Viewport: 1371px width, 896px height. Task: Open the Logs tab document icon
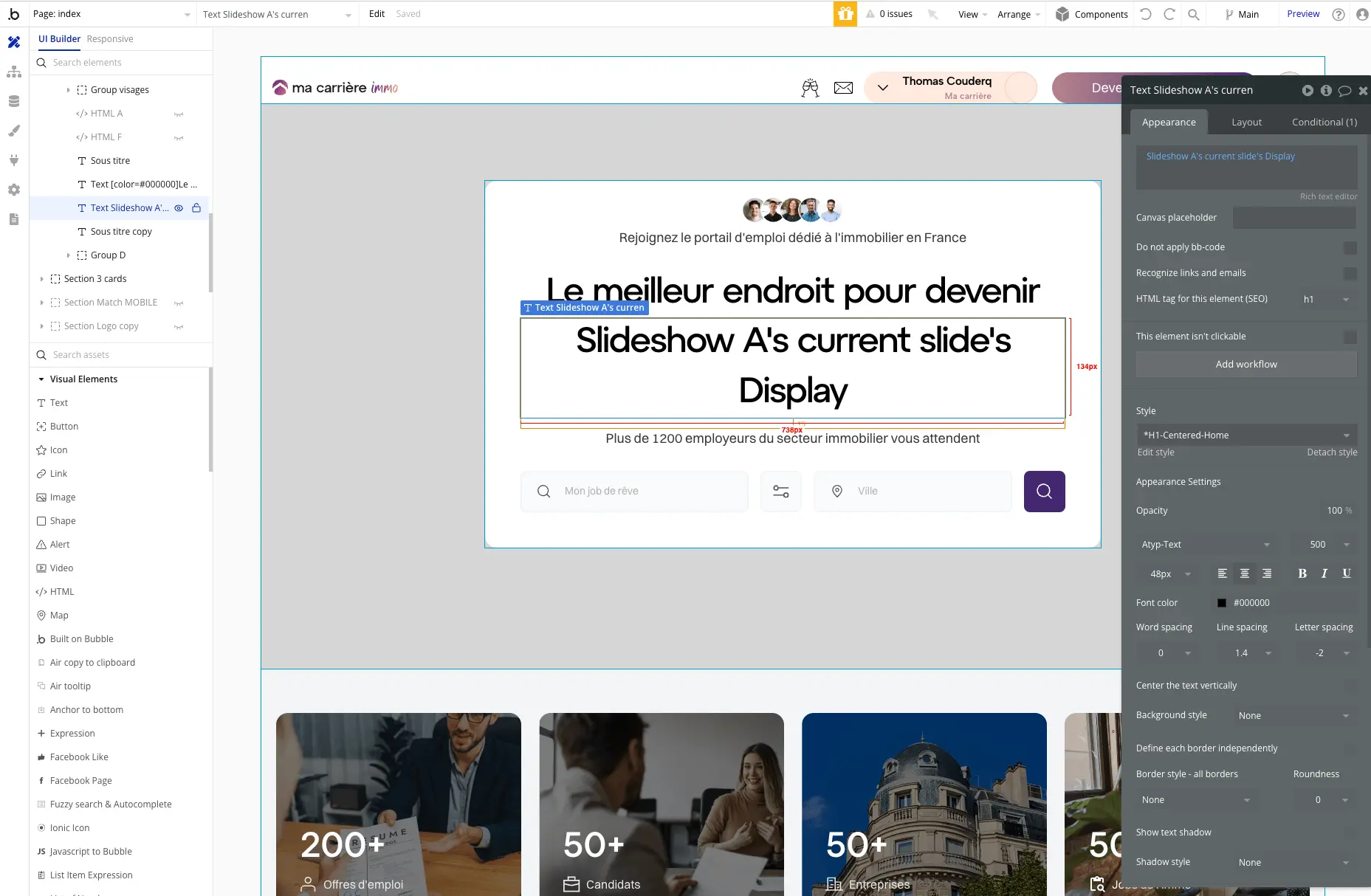14,219
